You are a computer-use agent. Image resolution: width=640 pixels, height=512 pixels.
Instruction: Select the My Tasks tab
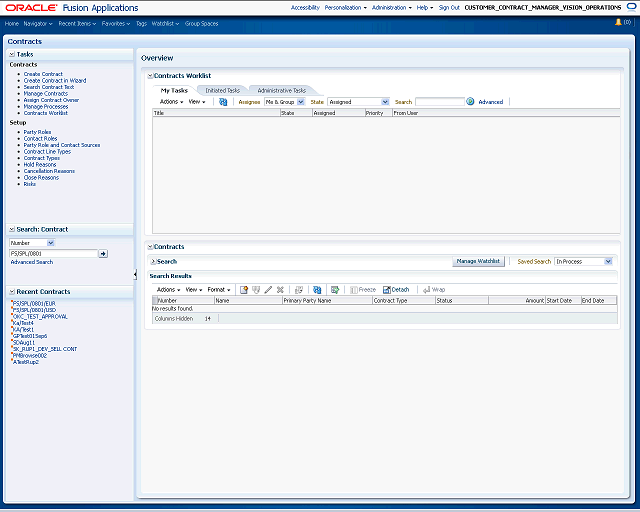(x=174, y=91)
